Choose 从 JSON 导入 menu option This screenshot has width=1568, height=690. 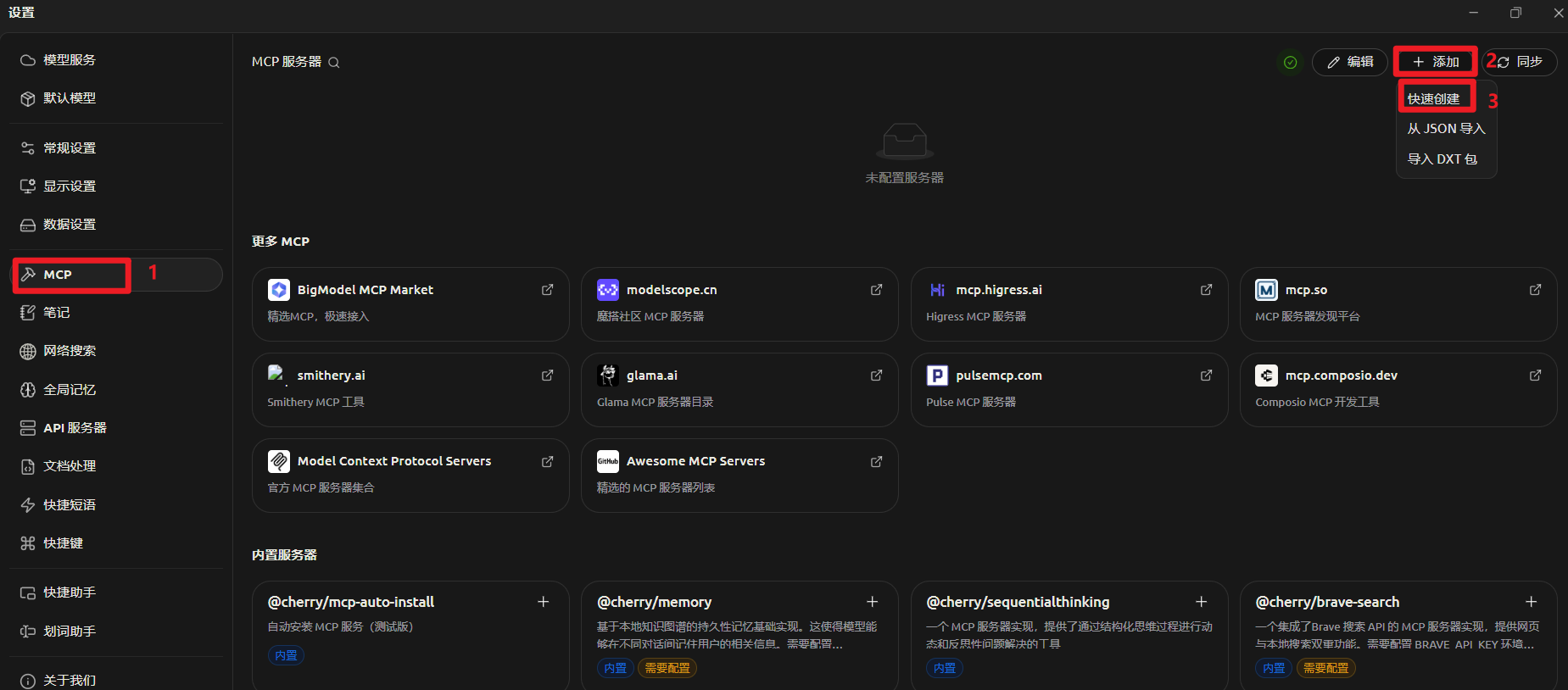[1446, 129]
